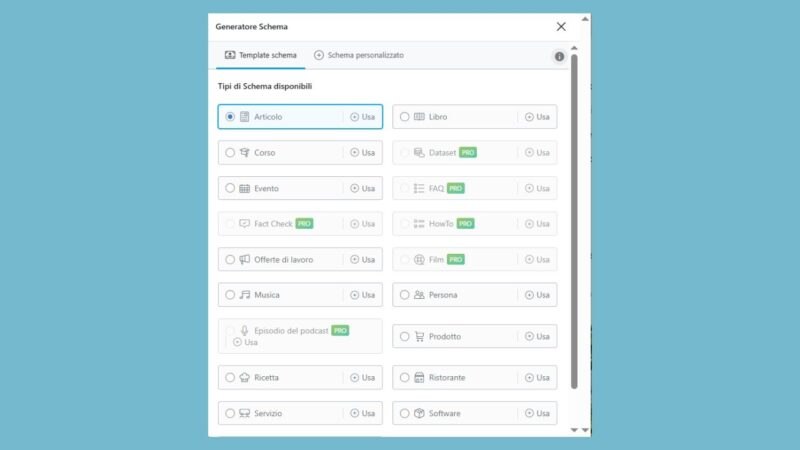Click Usa for the Articolo schema
800x450 pixels.
pos(363,117)
